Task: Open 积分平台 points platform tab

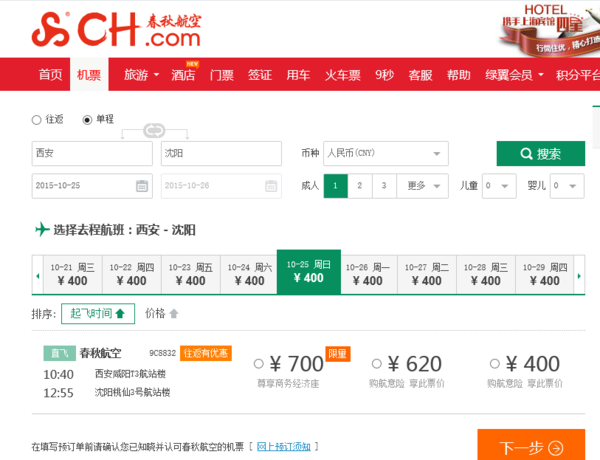Action: [578, 75]
